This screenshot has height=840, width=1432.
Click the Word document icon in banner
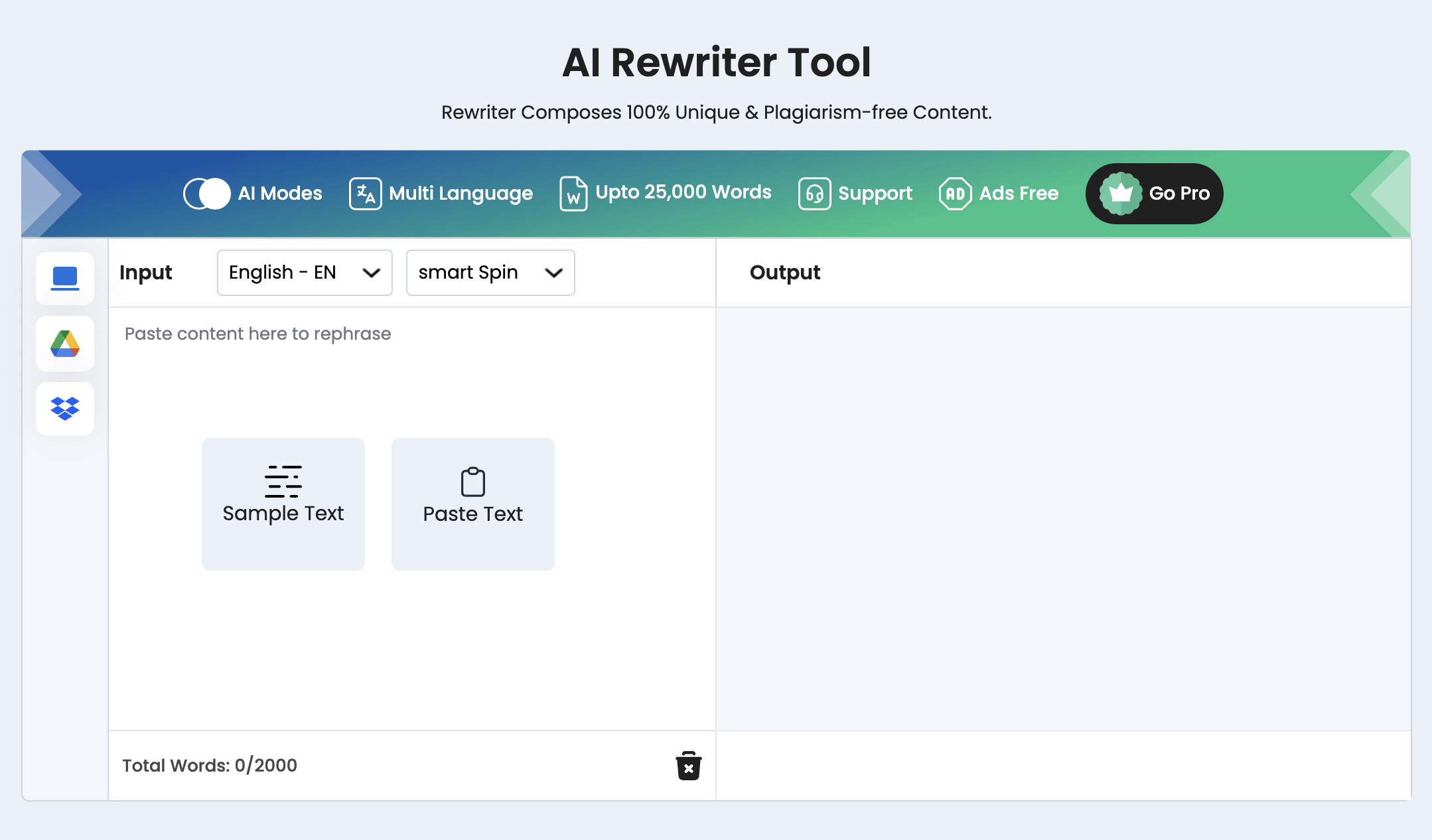tap(573, 194)
